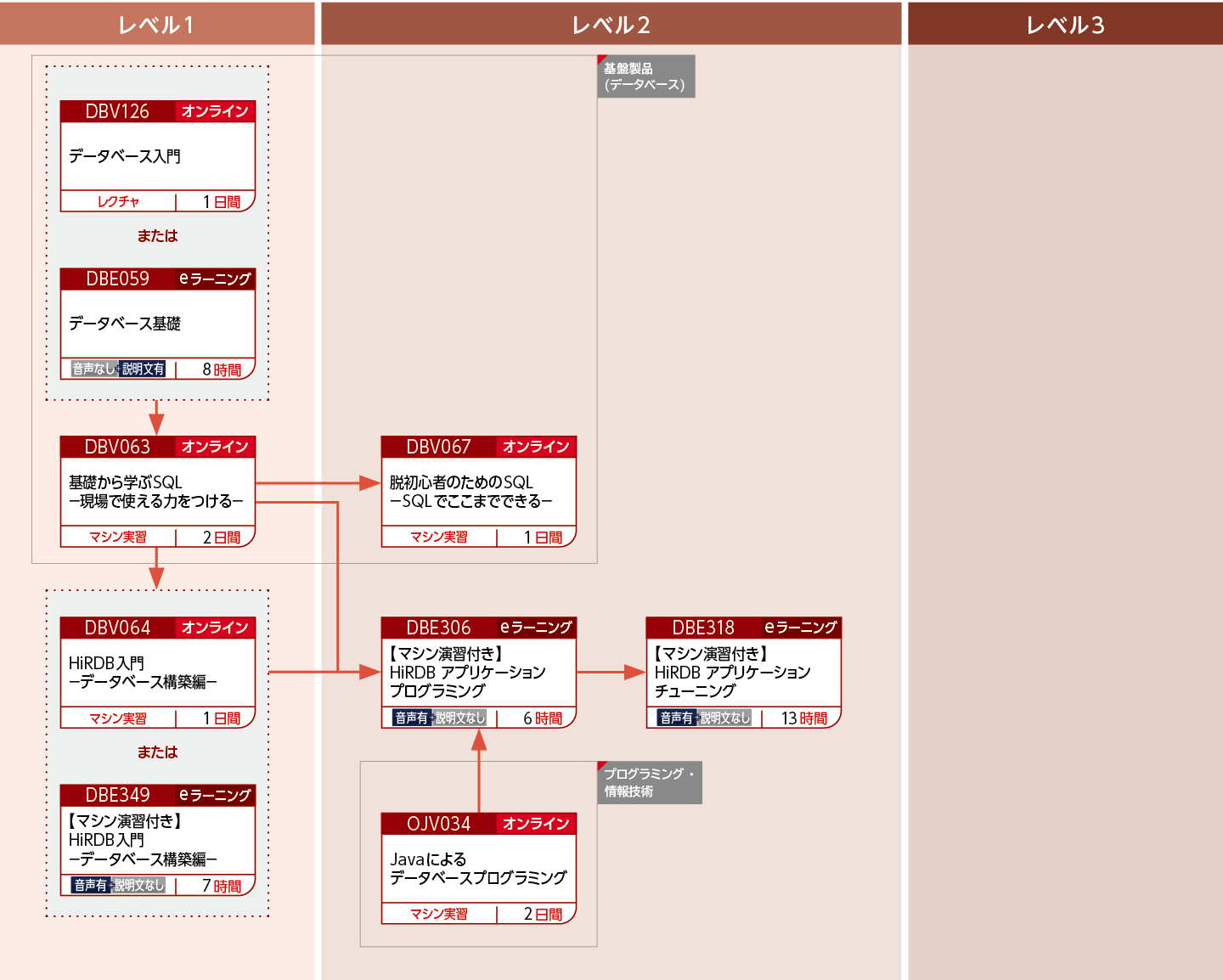Click the DBV067 course code header
The image size is (1223, 980).
tap(438, 447)
